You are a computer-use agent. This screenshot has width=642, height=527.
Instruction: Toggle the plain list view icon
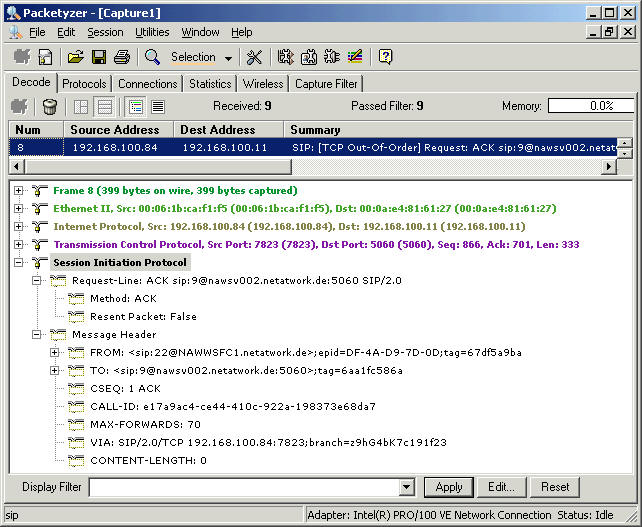pyautogui.click(x=158, y=107)
